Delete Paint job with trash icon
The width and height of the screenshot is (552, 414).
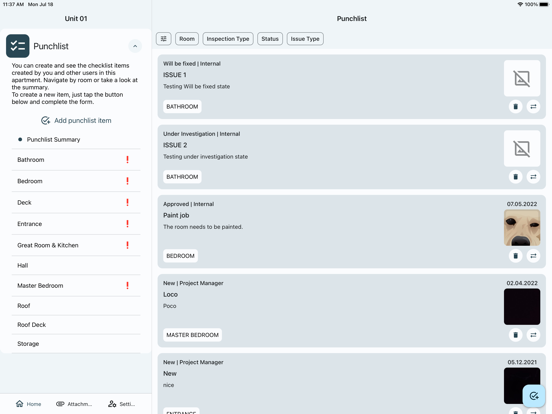pyautogui.click(x=515, y=256)
